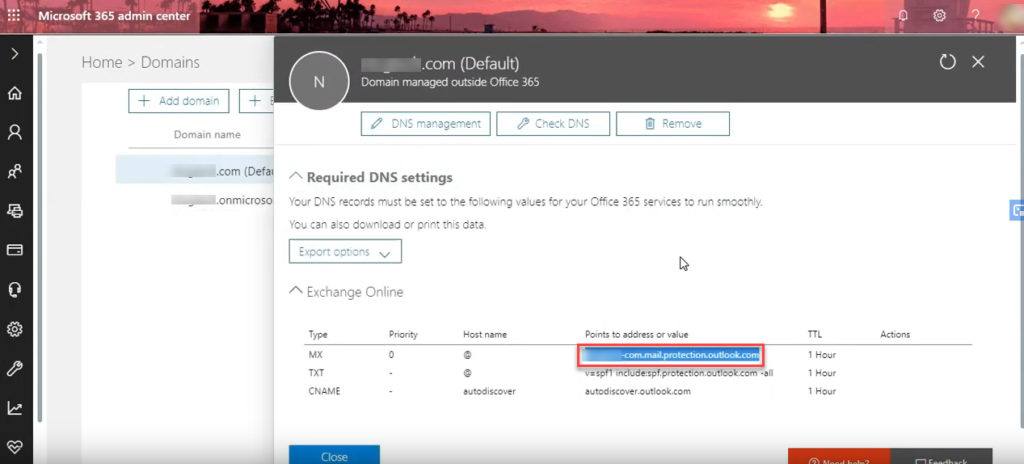Open Users from the sidebar icon
The width and height of the screenshot is (1024, 464).
coord(14,133)
